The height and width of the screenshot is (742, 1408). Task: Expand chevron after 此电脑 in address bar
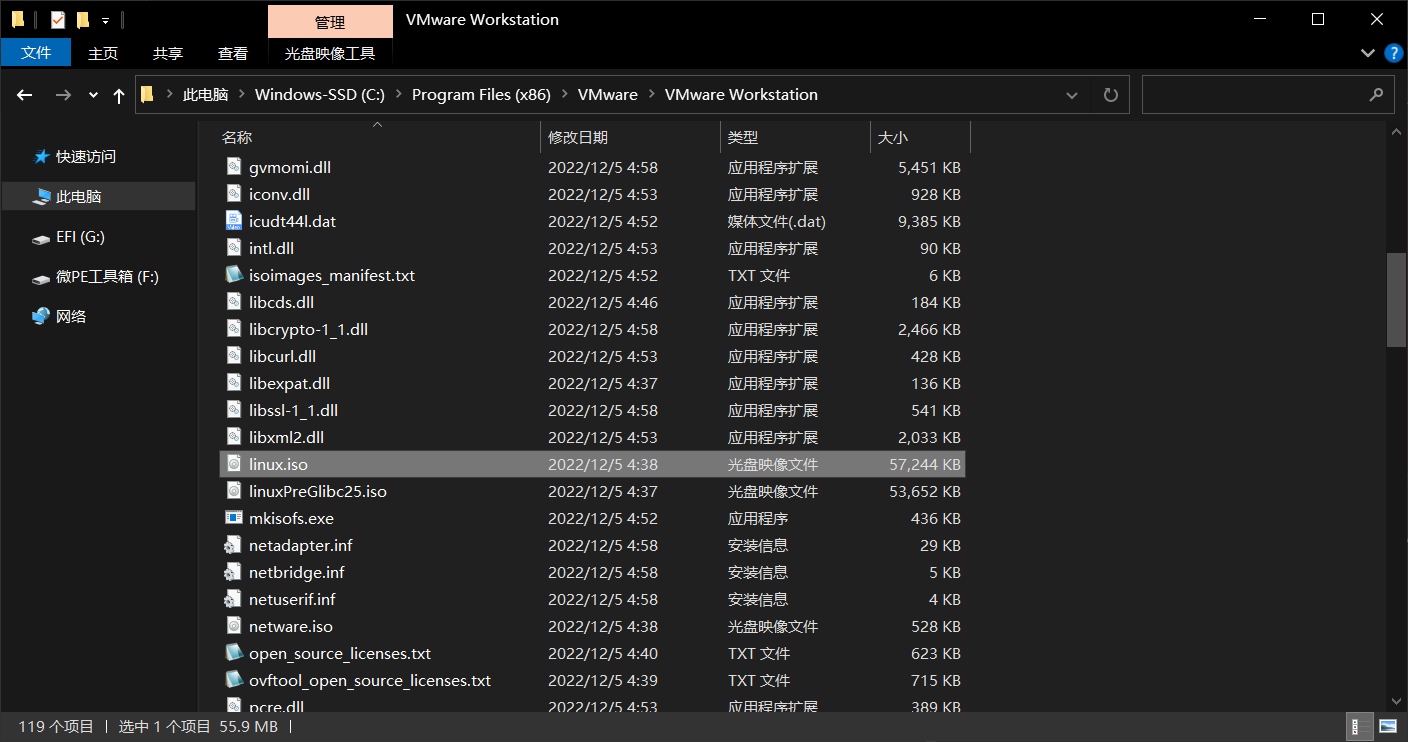click(242, 95)
